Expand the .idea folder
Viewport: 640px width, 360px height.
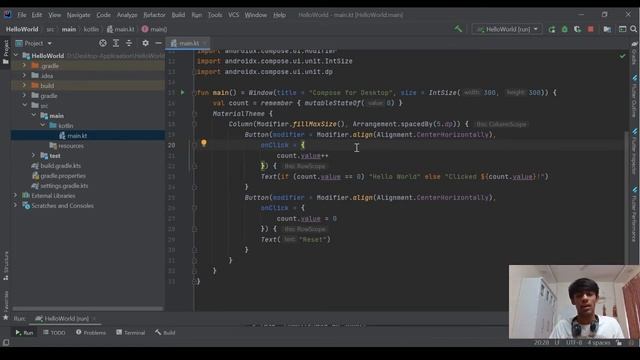pos(24,76)
